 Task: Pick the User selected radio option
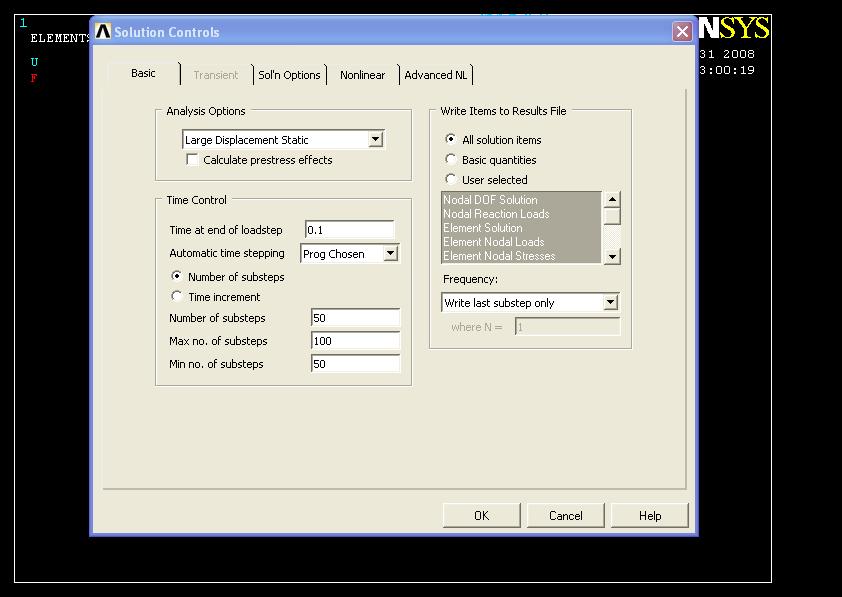tap(451, 180)
